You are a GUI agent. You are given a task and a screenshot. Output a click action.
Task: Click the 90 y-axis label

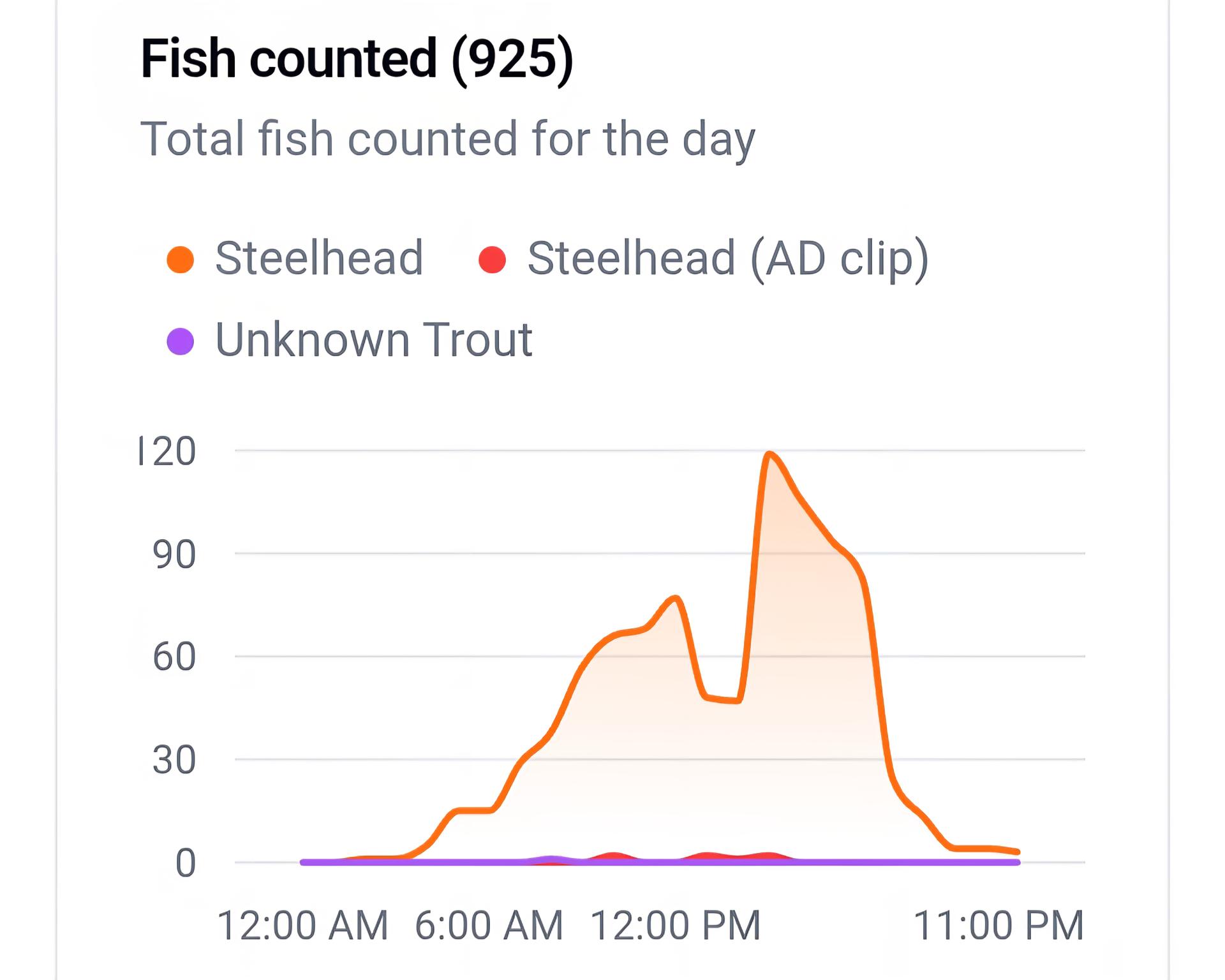(x=174, y=554)
